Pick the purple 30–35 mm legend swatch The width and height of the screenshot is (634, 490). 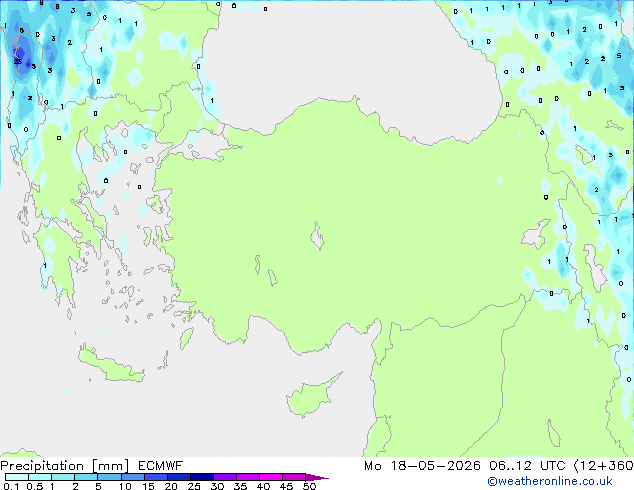[x=225, y=477]
